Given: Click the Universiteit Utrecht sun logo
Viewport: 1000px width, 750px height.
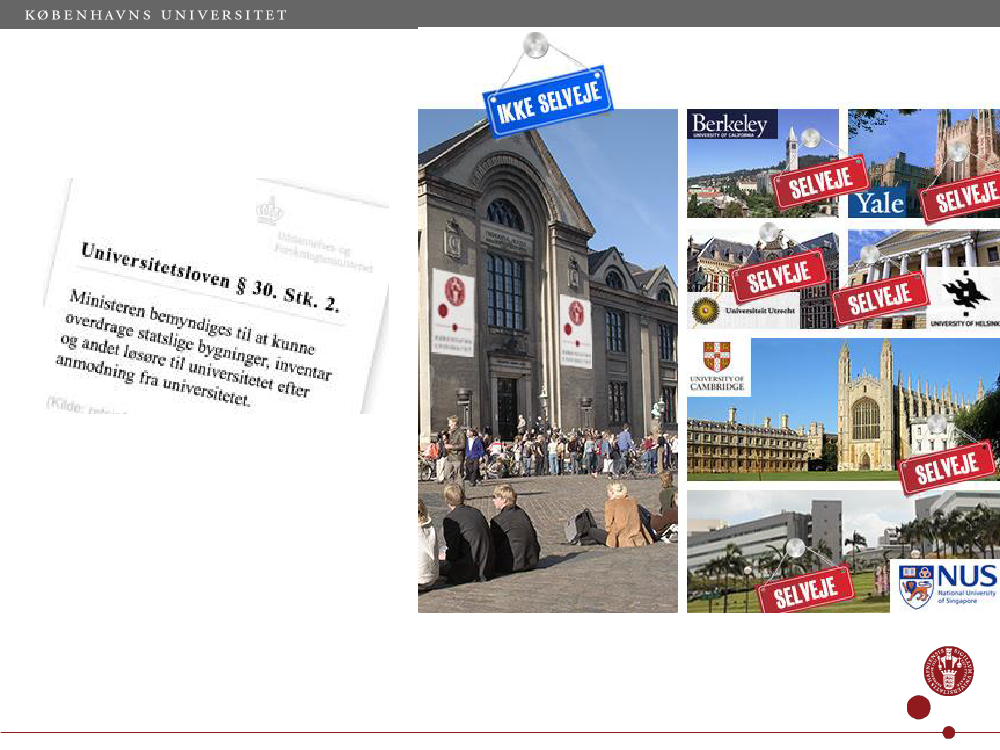Looking at the screenshot, I should 705,311.
